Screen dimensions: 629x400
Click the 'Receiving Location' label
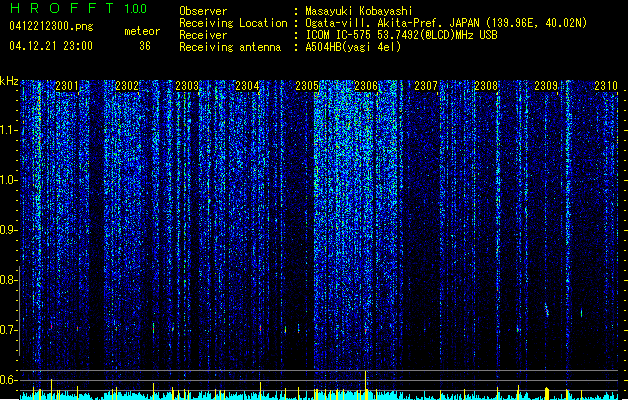tap(233, 23)
